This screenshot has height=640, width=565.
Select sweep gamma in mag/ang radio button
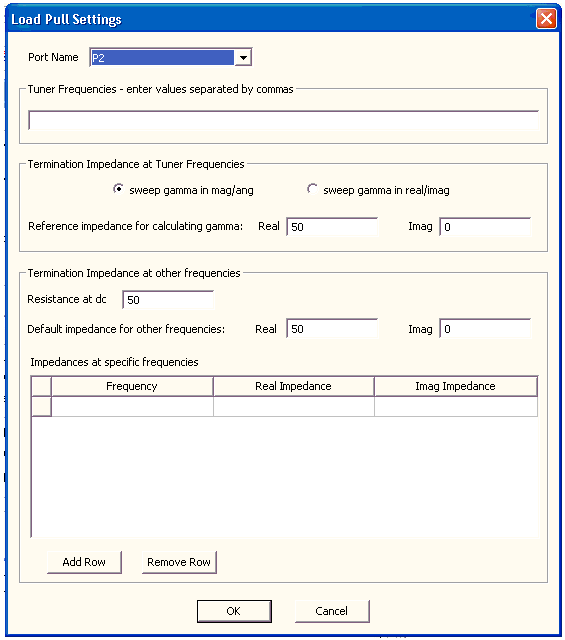(118, 189)
